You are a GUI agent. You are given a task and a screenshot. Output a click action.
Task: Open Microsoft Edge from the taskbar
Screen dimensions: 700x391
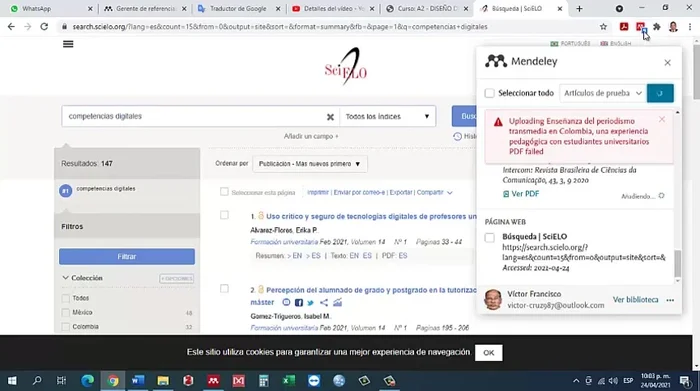[x=88, y=381]
